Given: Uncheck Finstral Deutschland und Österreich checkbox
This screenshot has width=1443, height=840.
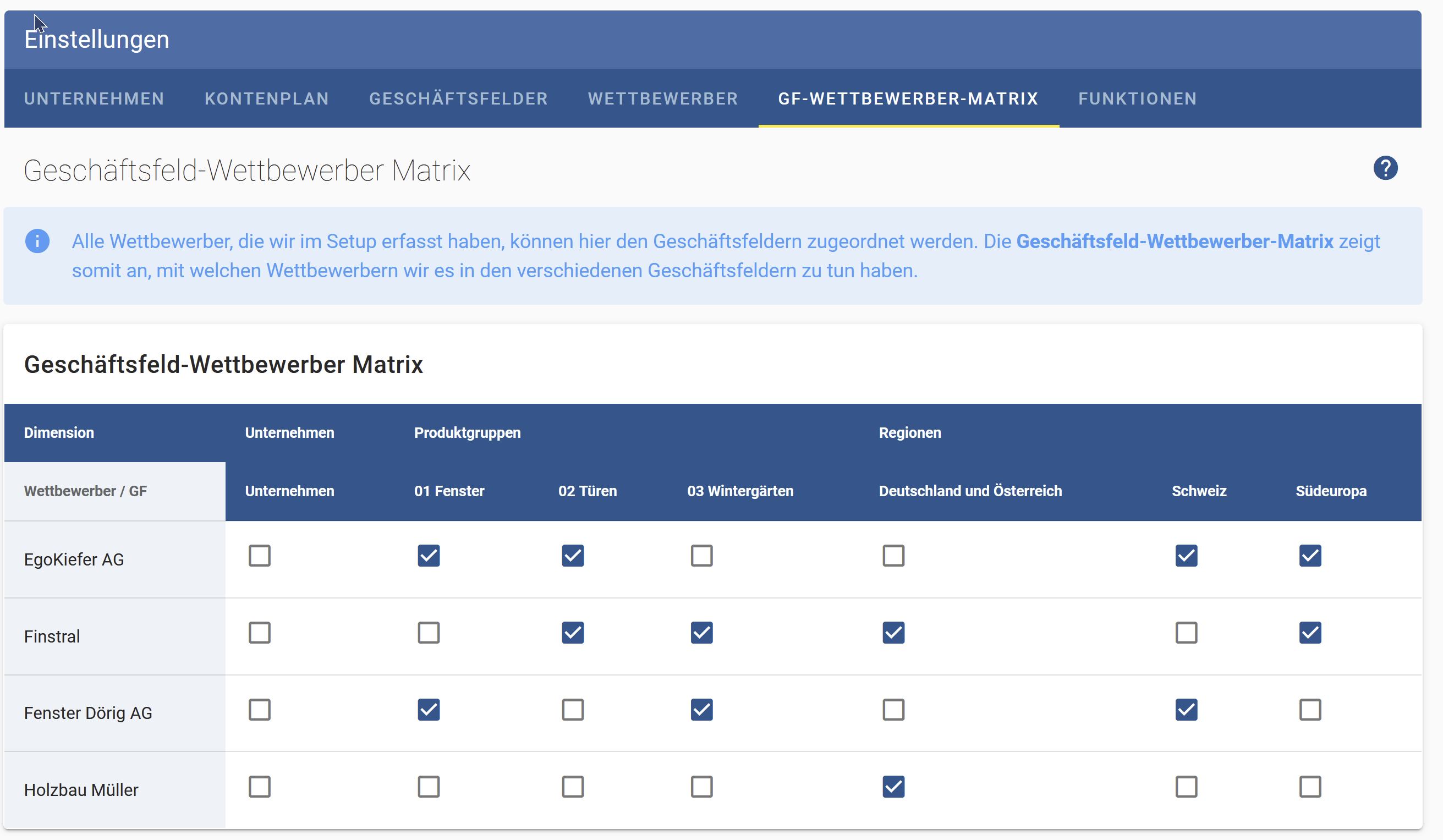Looking at the screenshot, I should tap(893, 633).
